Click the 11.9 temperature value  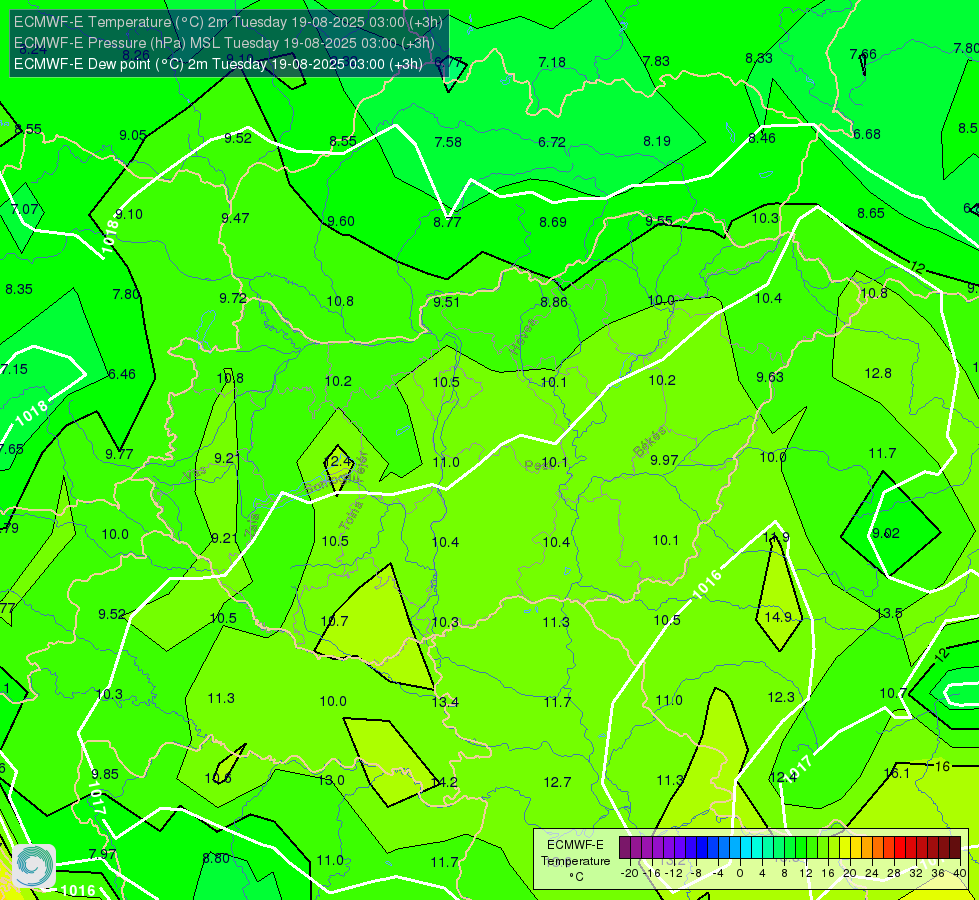[x=776, y=537]
